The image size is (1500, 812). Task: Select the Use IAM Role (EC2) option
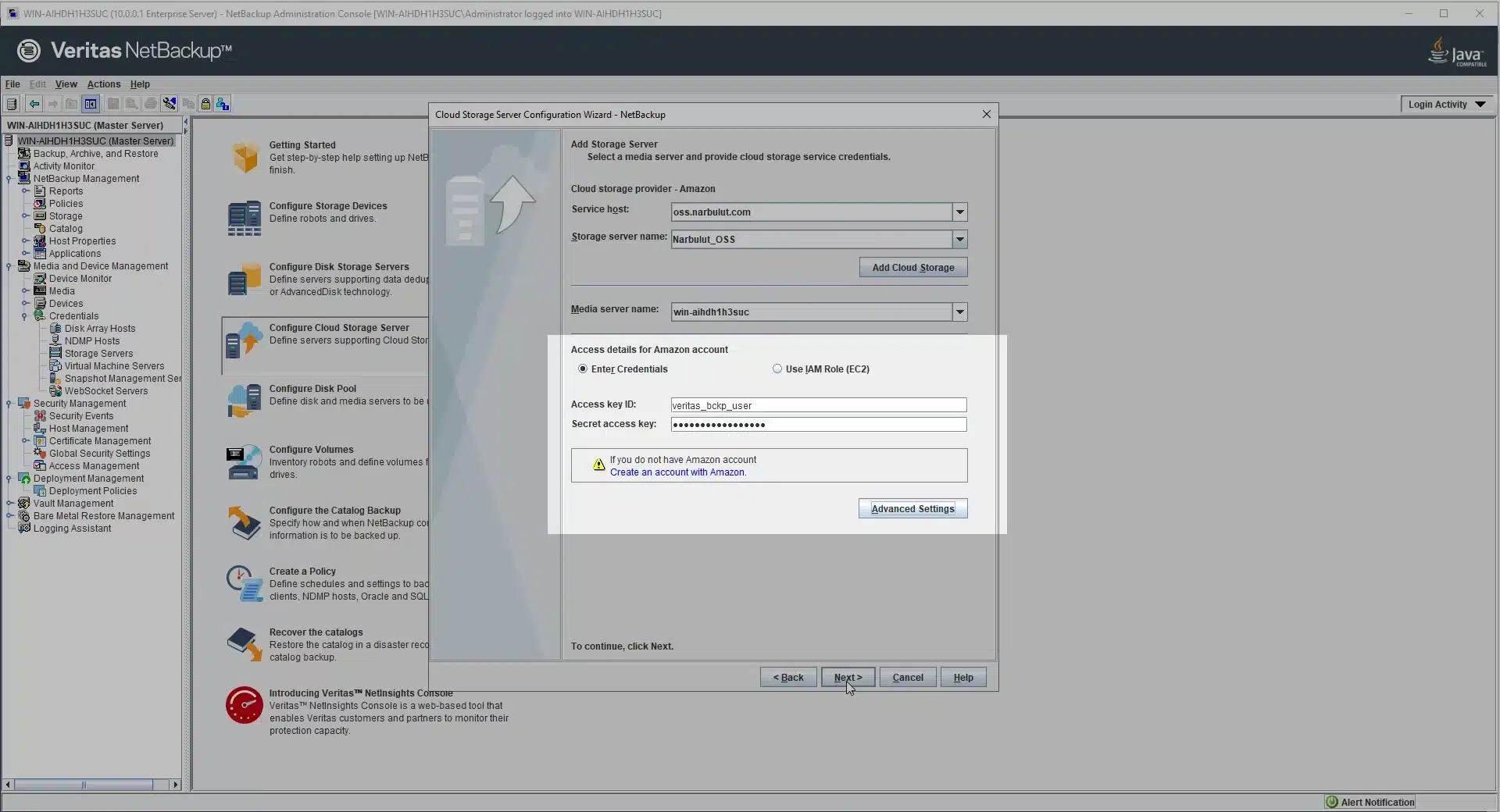pos(777,369)
